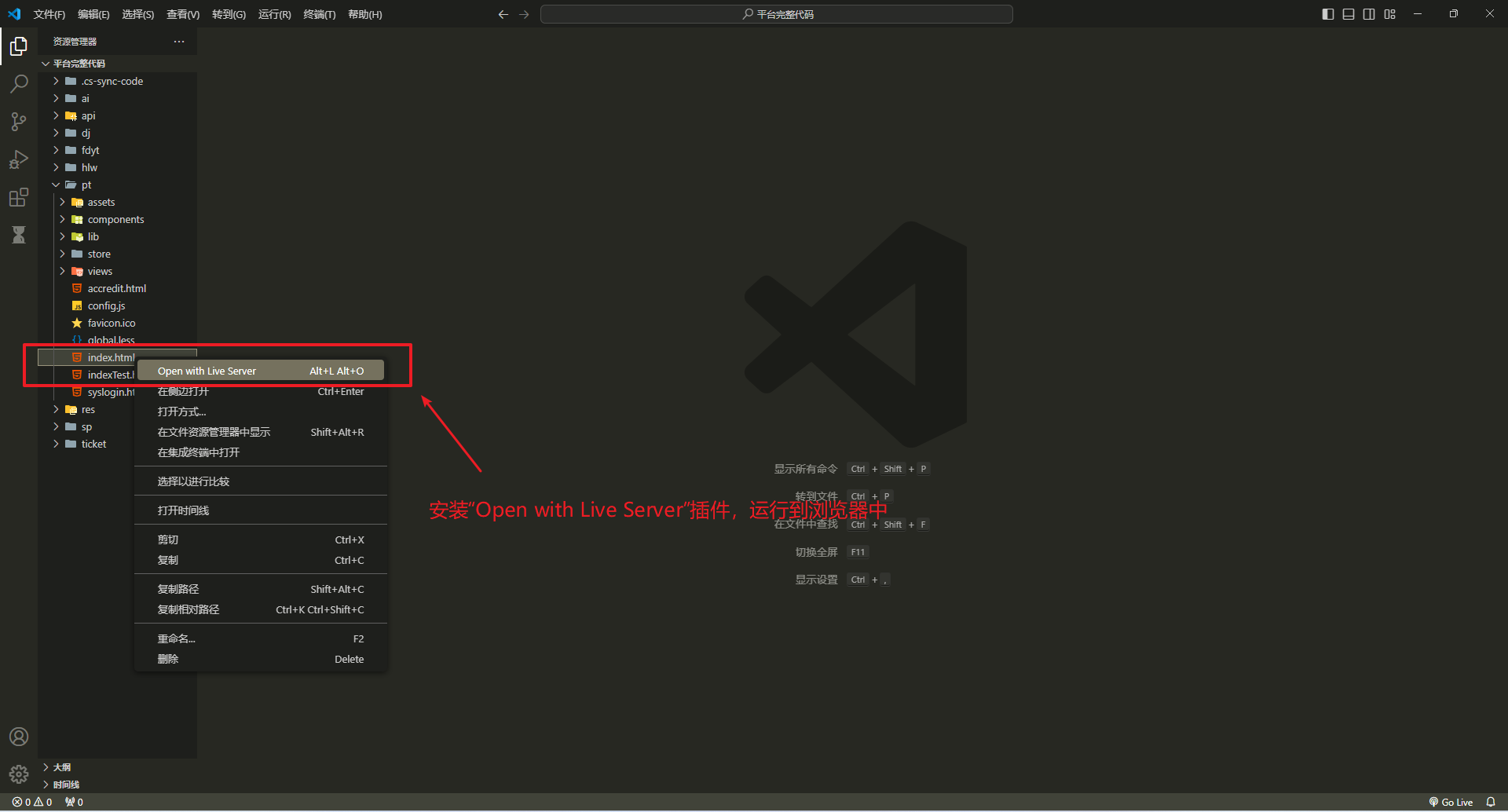Open config.js file
The image size is (1508, 812).
118,305
